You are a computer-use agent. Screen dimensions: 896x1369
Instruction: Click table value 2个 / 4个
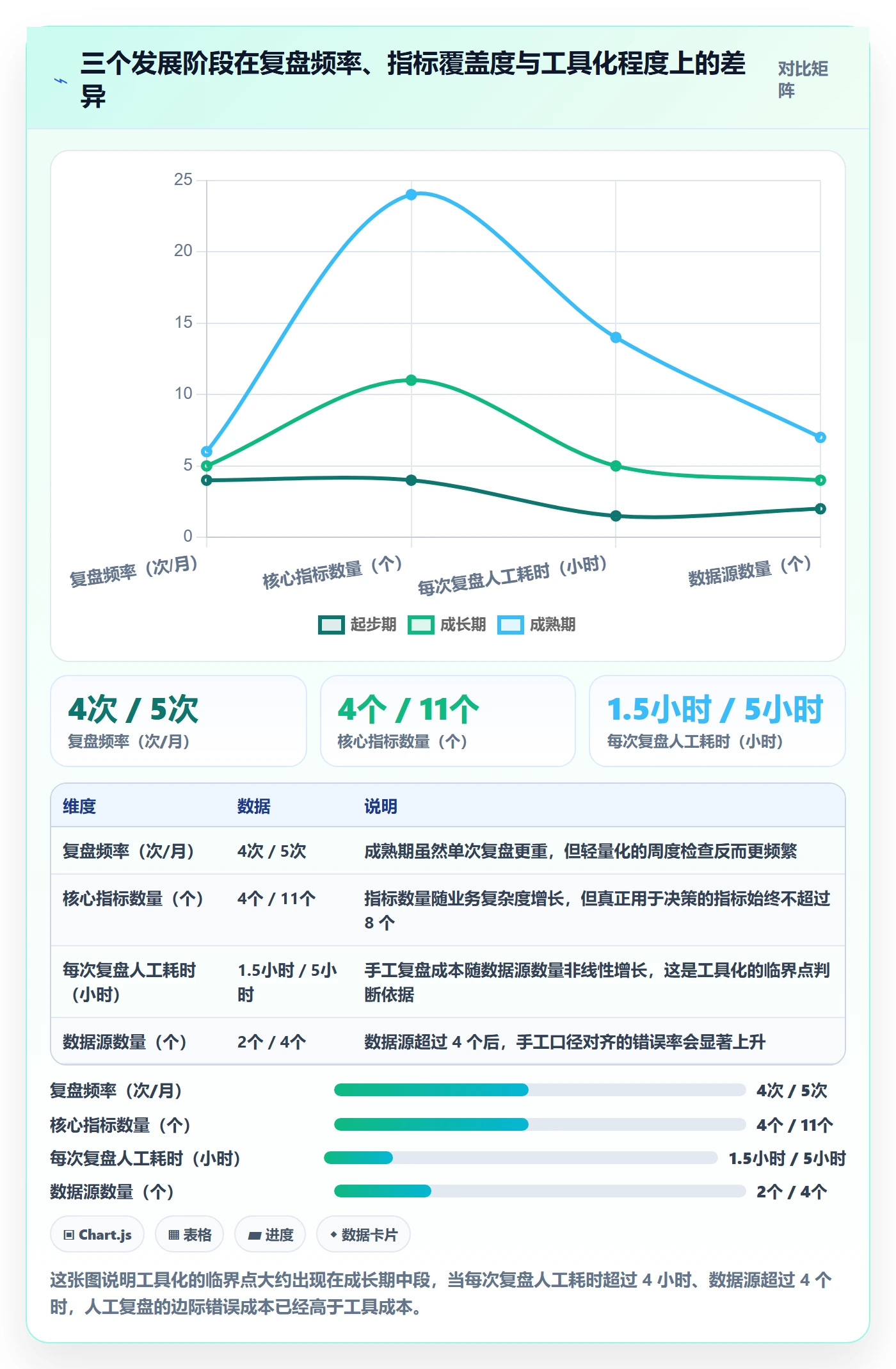pyautogui.click(x=272, y=1042)
